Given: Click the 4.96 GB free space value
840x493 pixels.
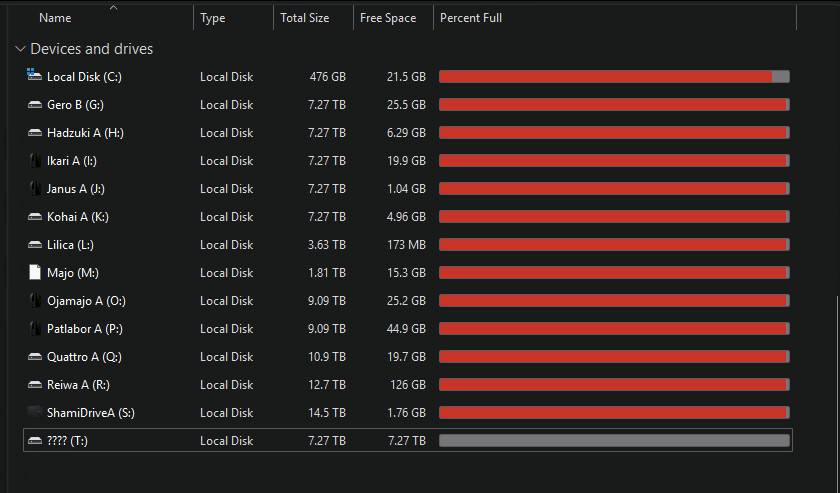Looking at the screenshot, I should click(x=406, y=217).
